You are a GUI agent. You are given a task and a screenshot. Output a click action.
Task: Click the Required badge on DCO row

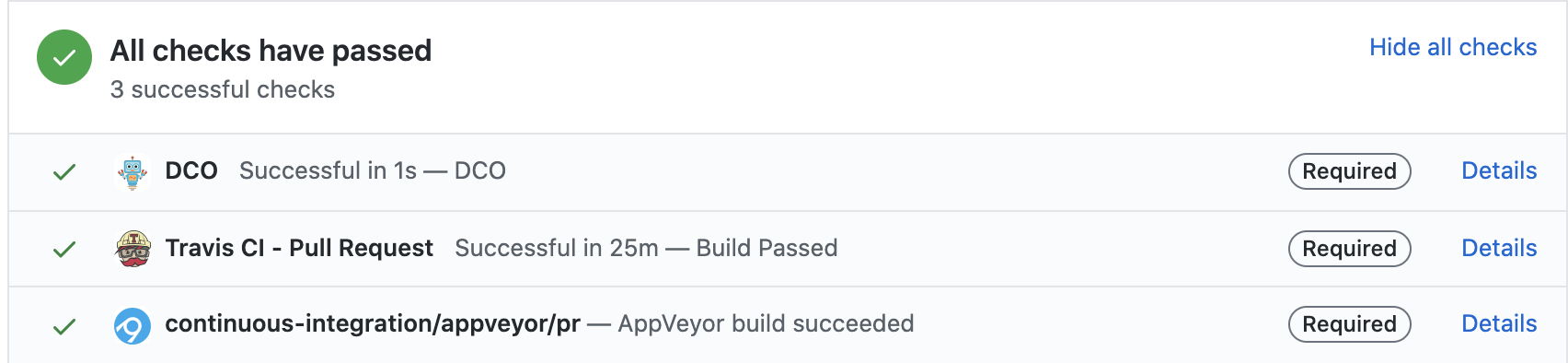[x=1350, y=171]
